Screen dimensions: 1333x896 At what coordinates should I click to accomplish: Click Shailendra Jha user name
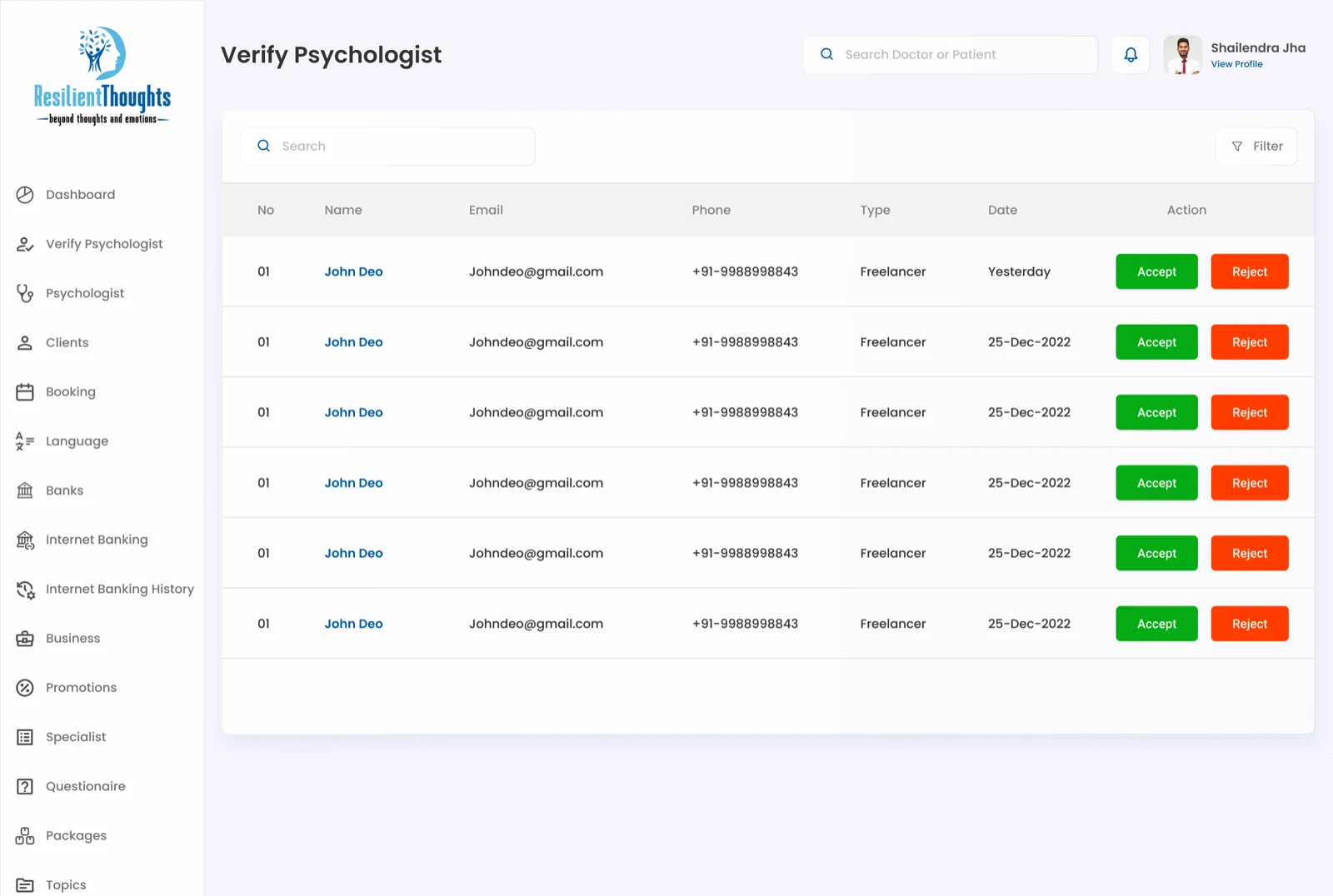(1258, 47)
